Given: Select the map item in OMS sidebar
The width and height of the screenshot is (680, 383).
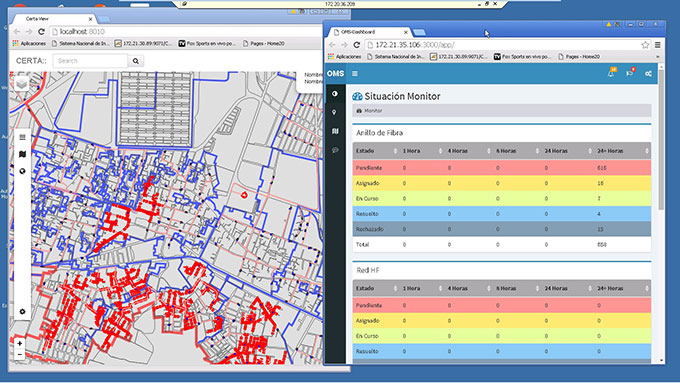Looking at the screenshot, I should point(335,131).
